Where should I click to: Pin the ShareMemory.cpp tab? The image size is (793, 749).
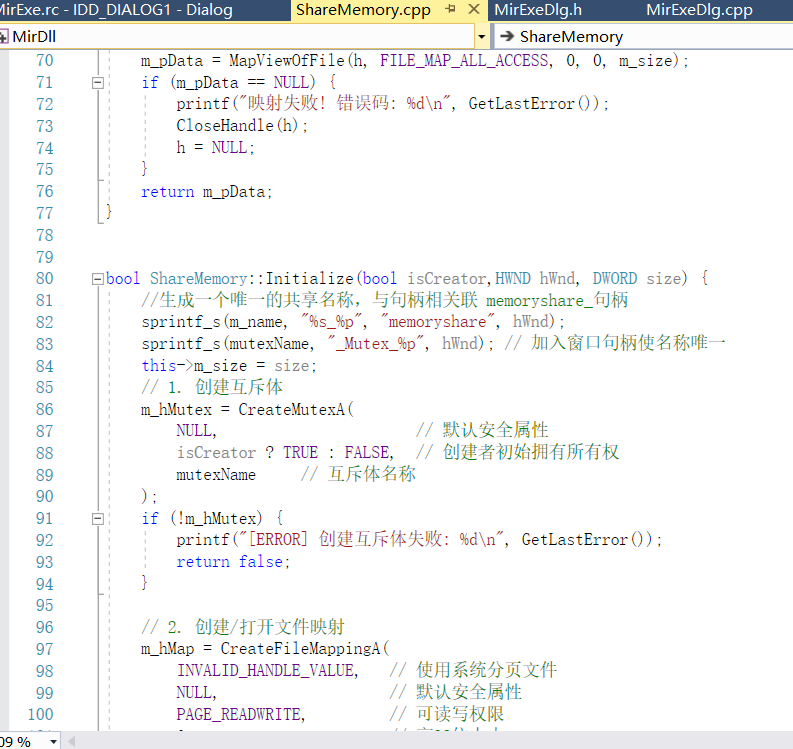(451, 10)
